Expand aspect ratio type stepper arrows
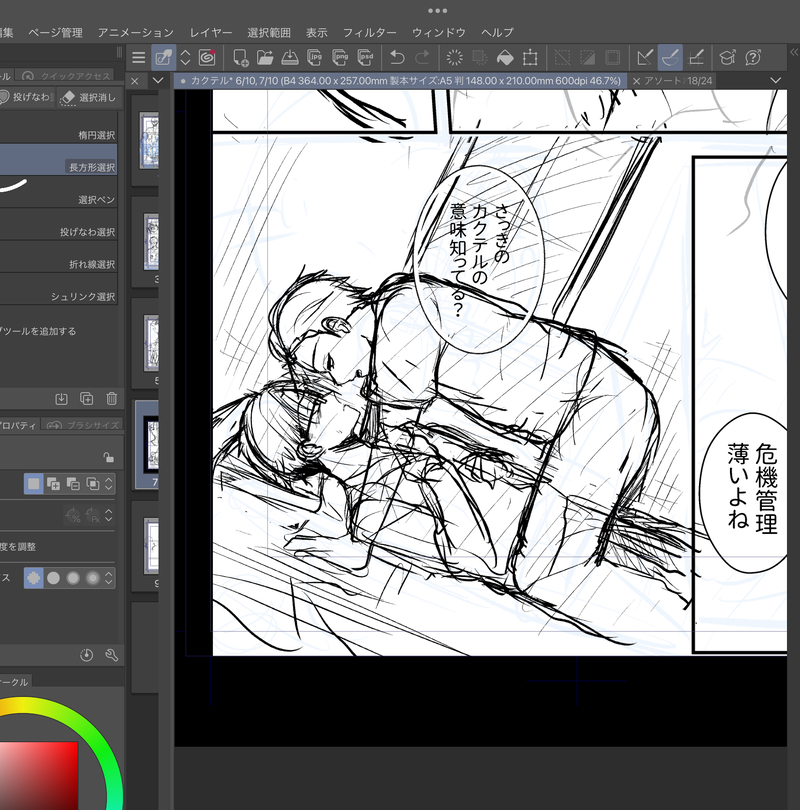The height and width of the screenshot is (810, 800). pyautogui.click(x=108, y=515)
